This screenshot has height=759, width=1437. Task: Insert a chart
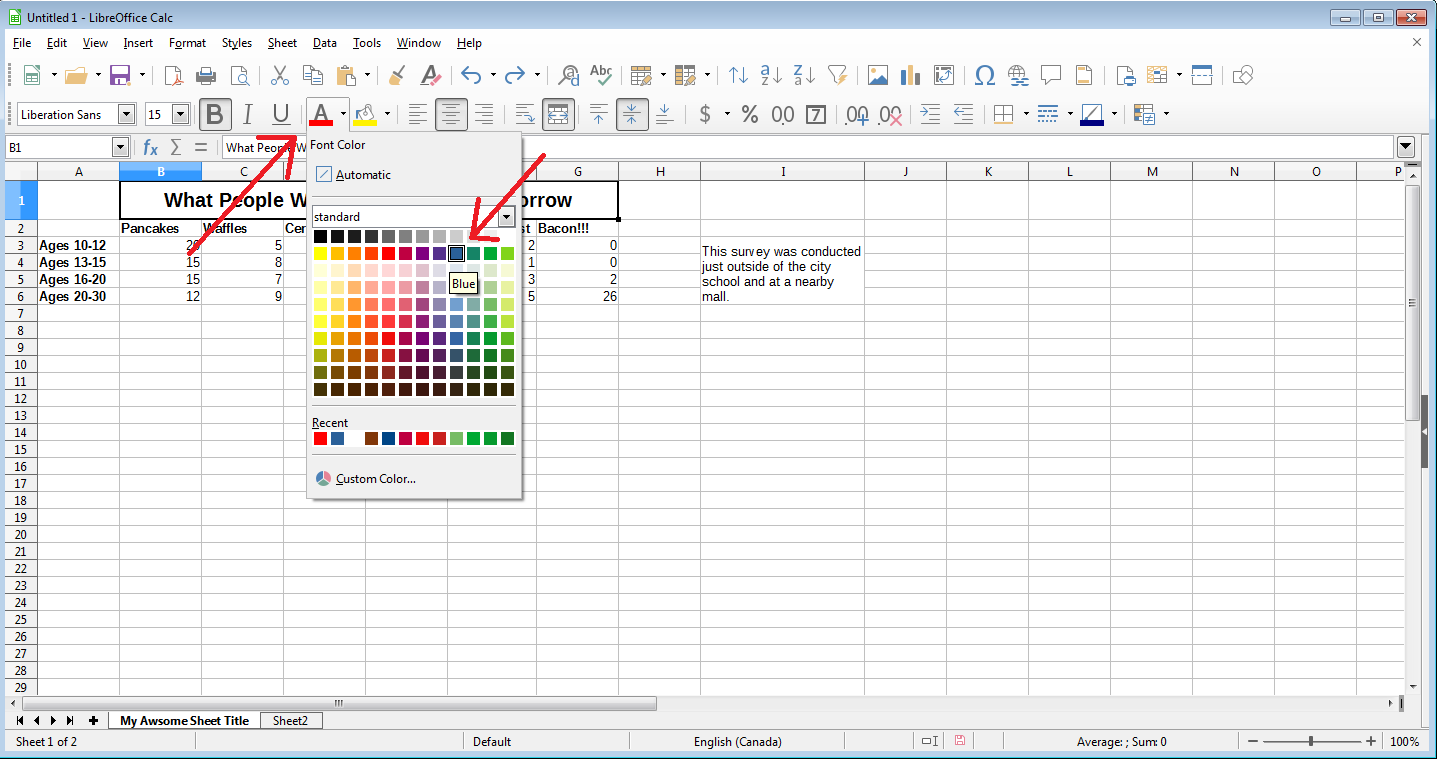pyautogui.click(x=910, y=75)
